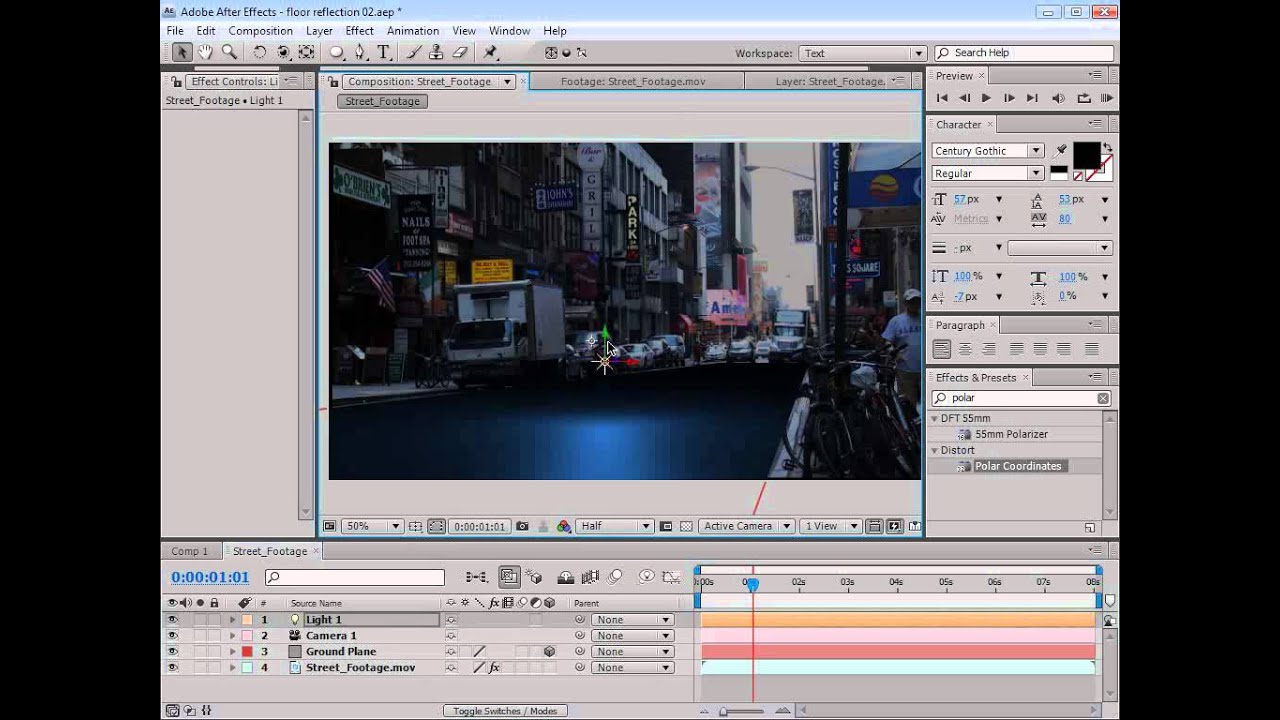Open the 50% magnification dropdown
Viewport: 1280px width, 720px height.
coord(372,526)
